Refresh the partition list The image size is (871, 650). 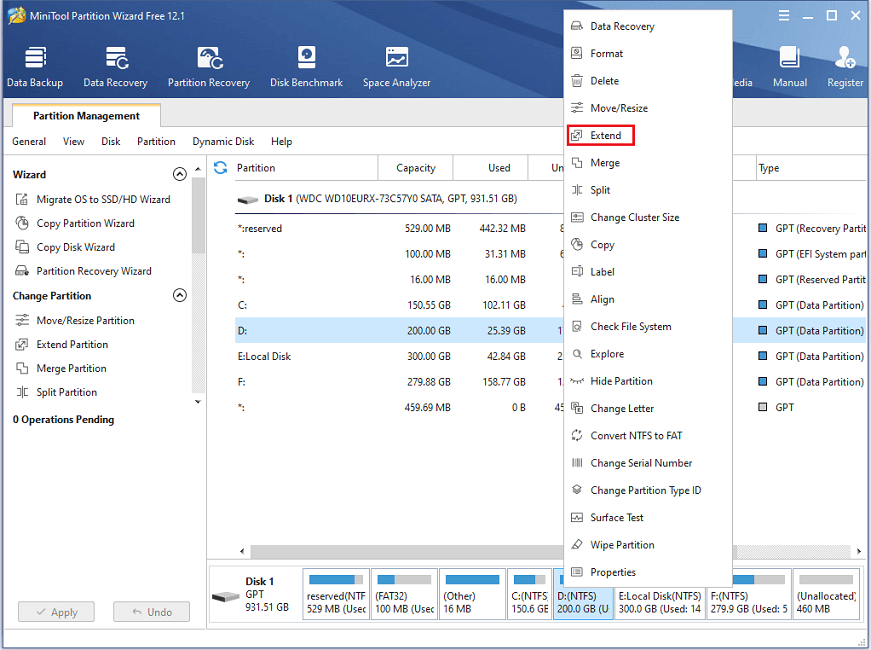pos(221,168)
